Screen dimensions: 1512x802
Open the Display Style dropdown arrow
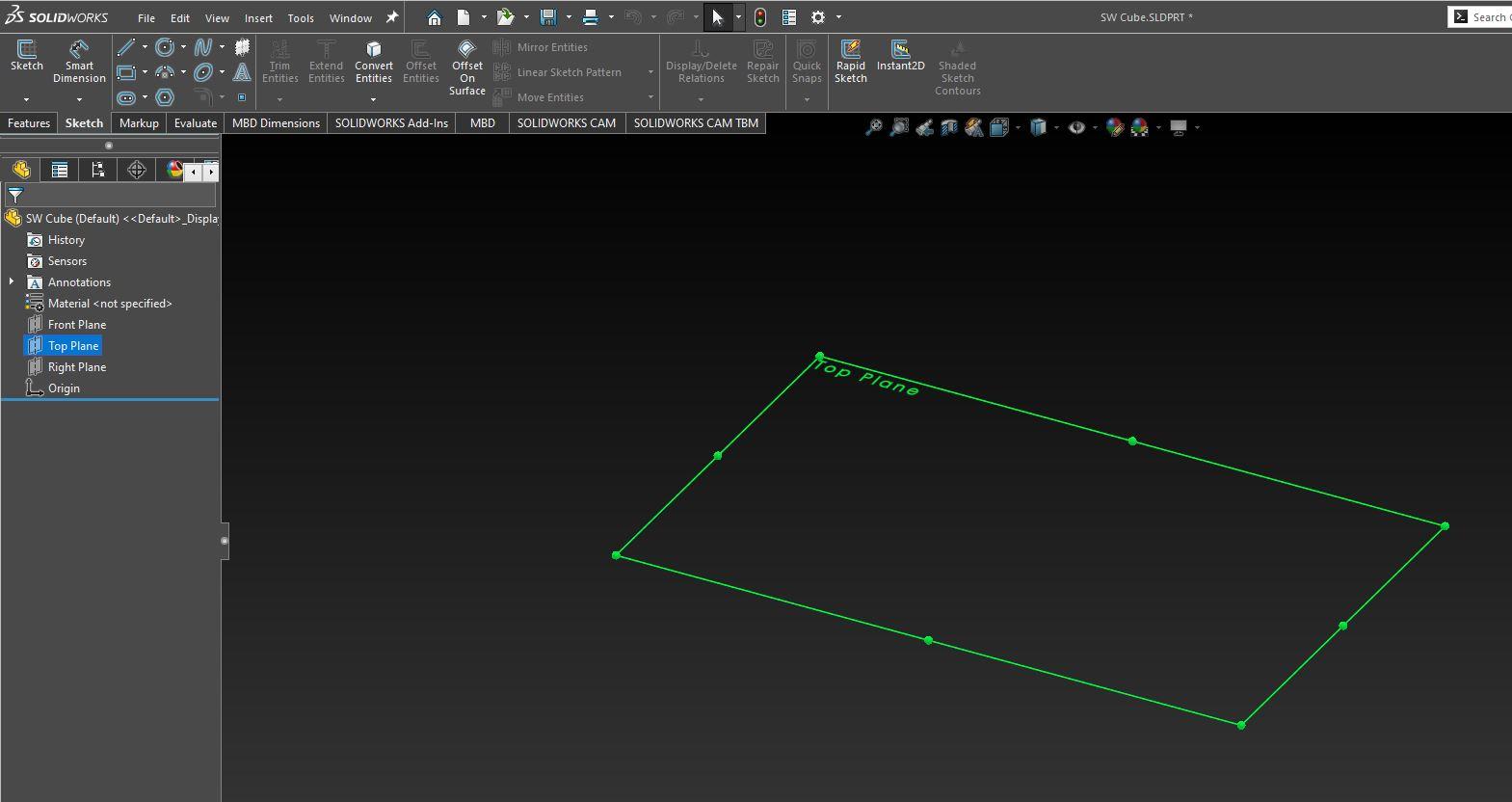1056,127
